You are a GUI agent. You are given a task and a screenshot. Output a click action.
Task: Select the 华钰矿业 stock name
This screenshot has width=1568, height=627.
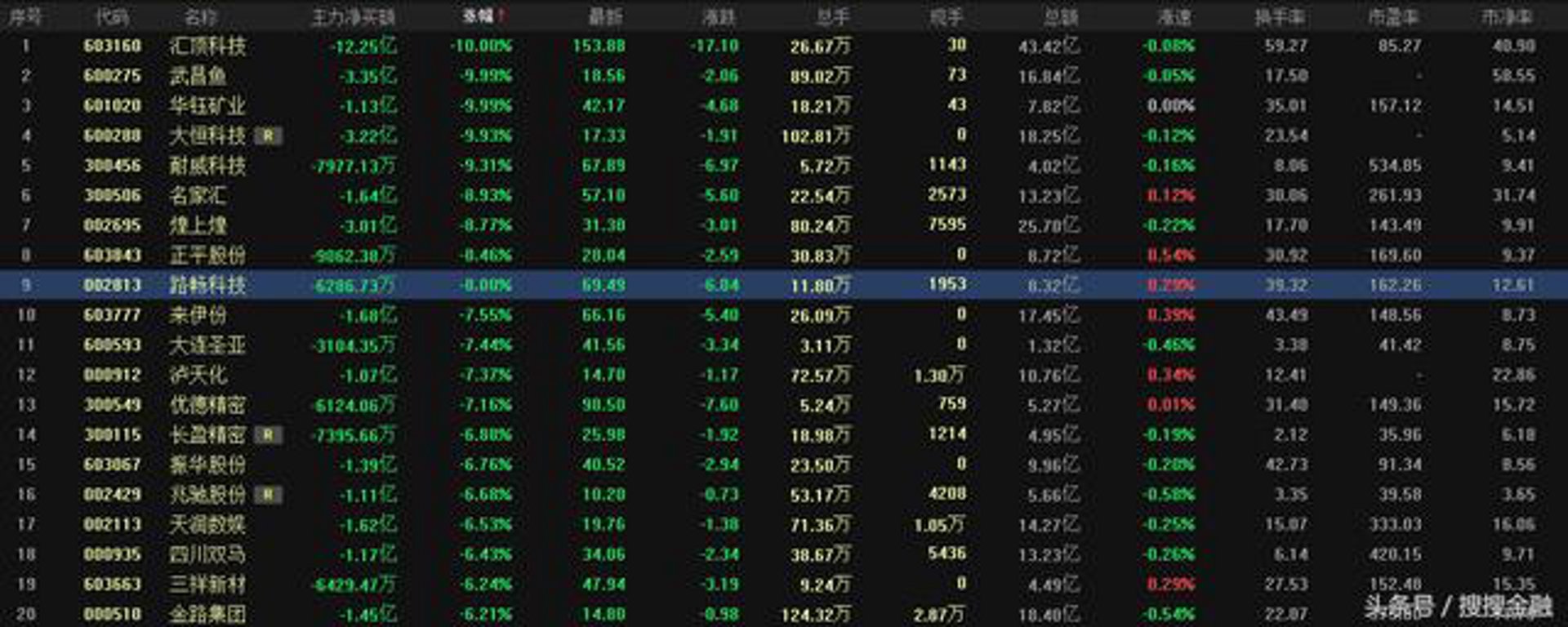(207, 106)
